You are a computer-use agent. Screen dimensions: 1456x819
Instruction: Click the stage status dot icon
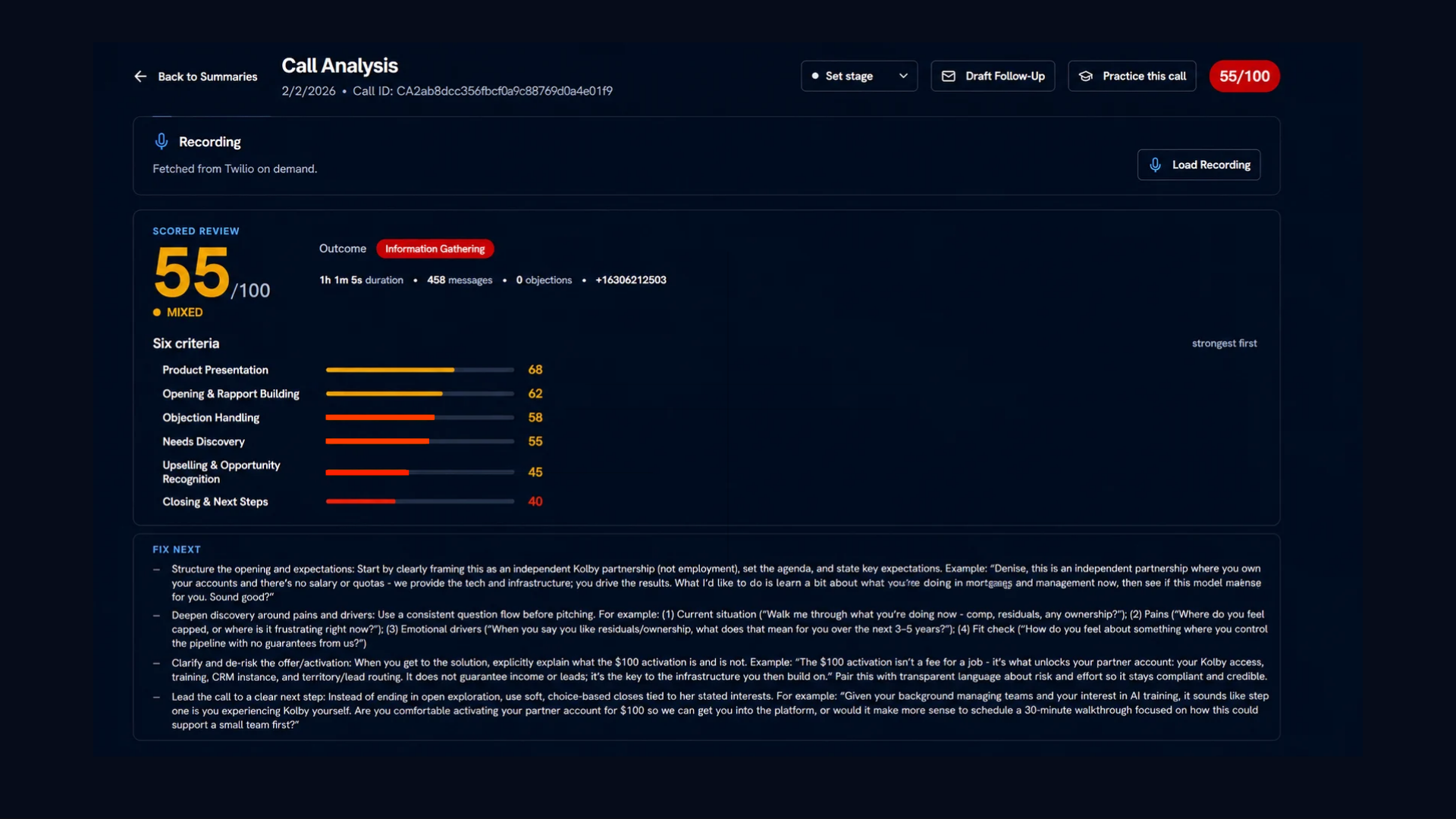tap(815, 76)
